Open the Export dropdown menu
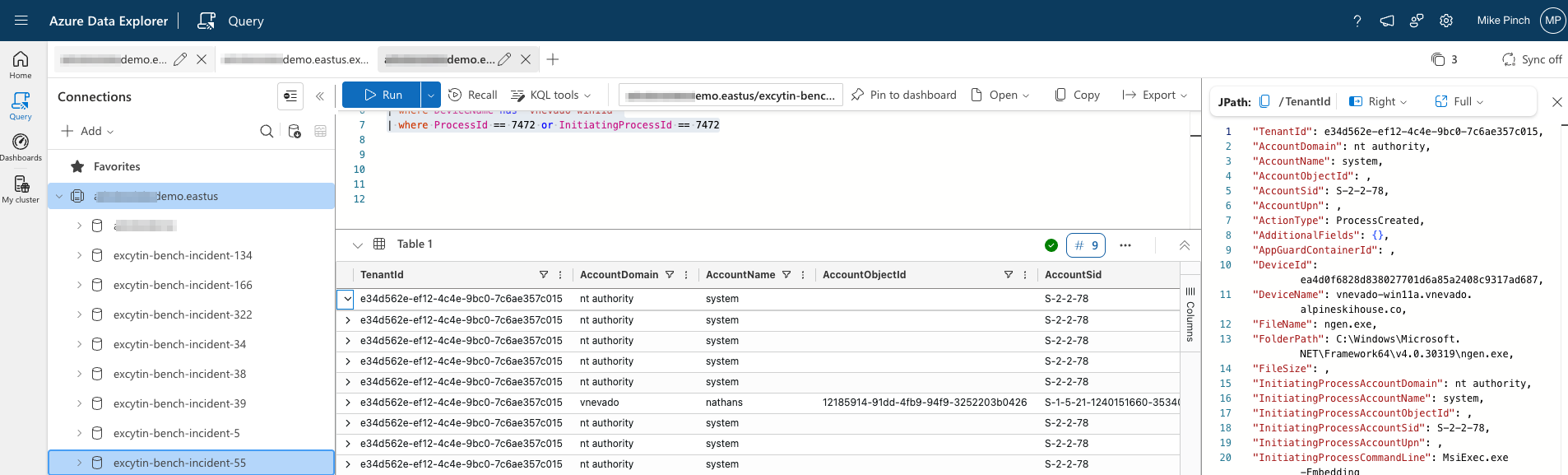 [x=1155, y=95]
